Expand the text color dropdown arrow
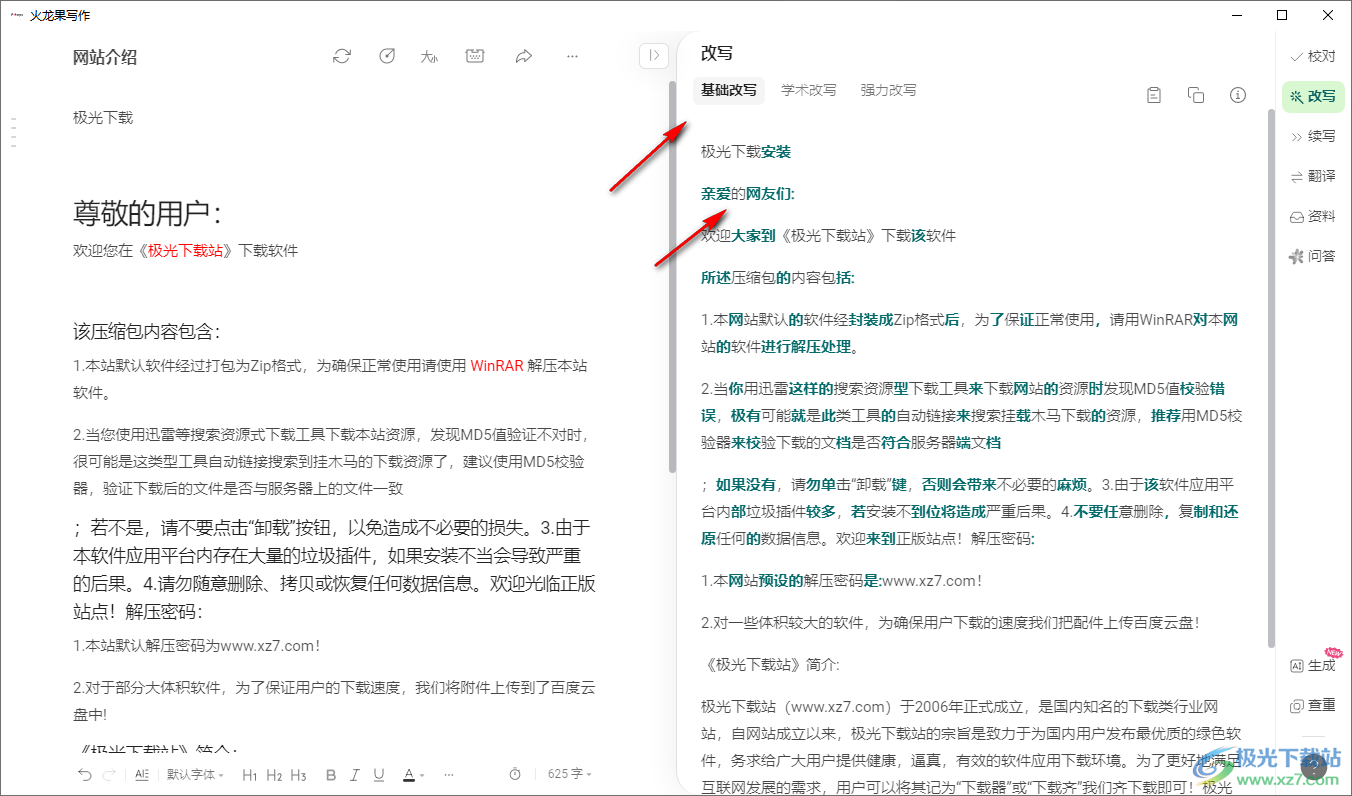 point(422,775)
